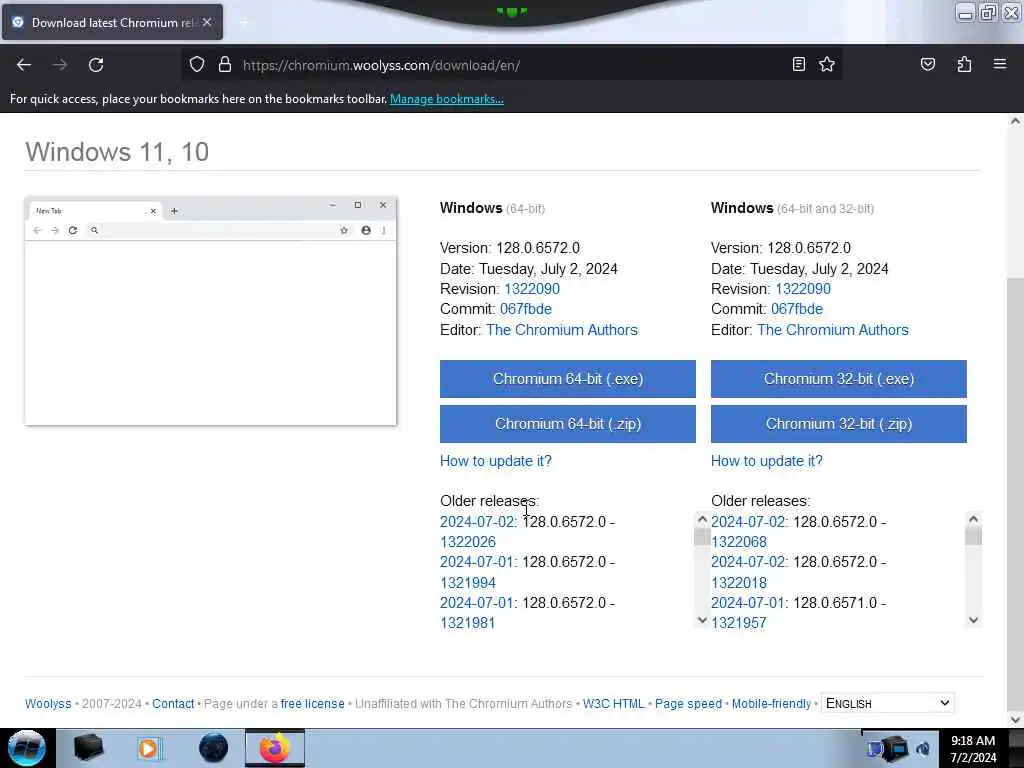Open older release 1321981 link
1024x768 pixels.
pyautogui.click(x=468, y=623)
